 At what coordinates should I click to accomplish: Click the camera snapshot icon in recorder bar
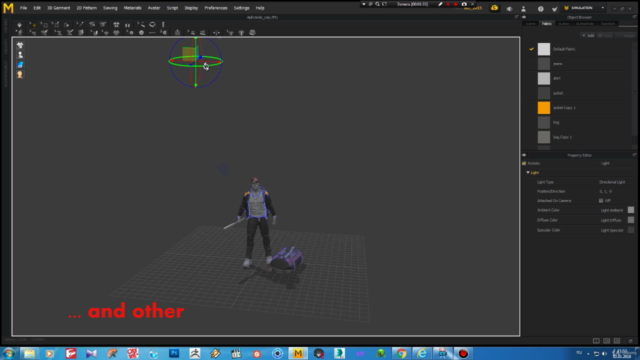tap(464, 4)
